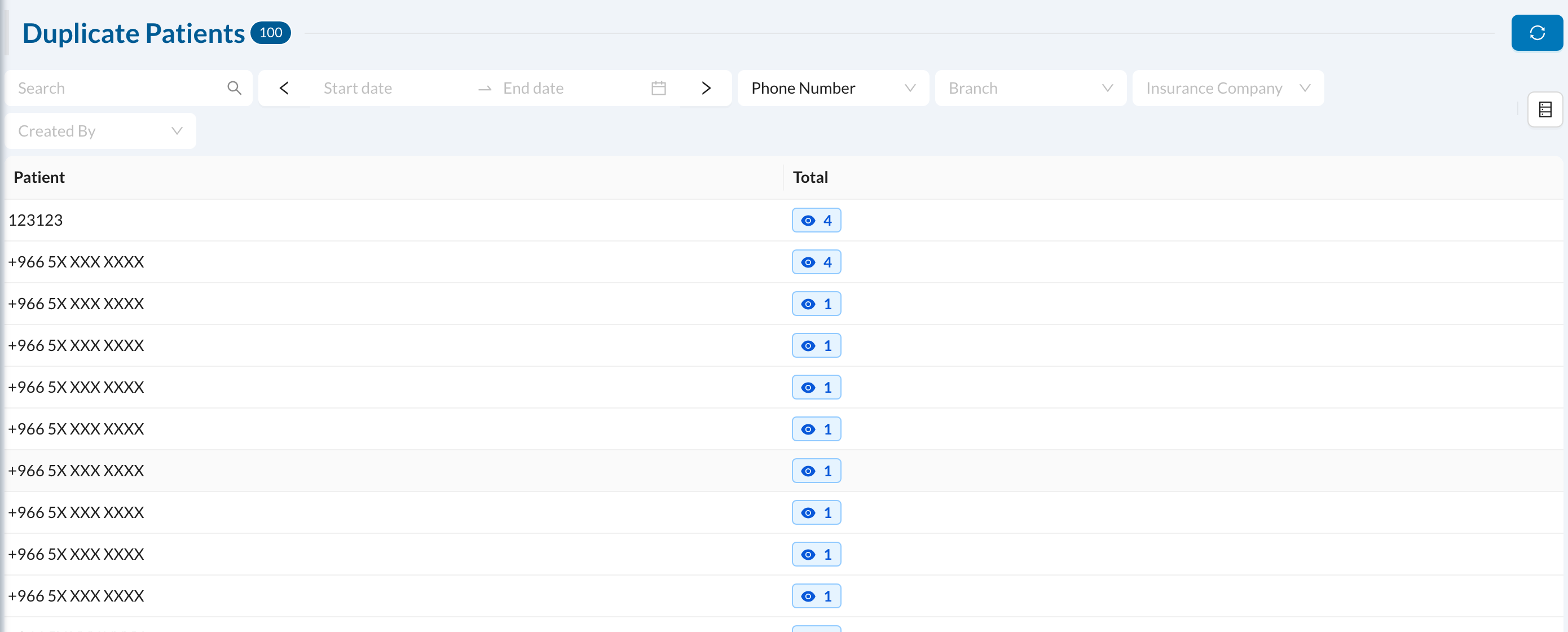The height and width of the screenshot is (632, 1568).
Task: Go to previous date range arrow
Action: pyautogui.click(x=284, y=88)
